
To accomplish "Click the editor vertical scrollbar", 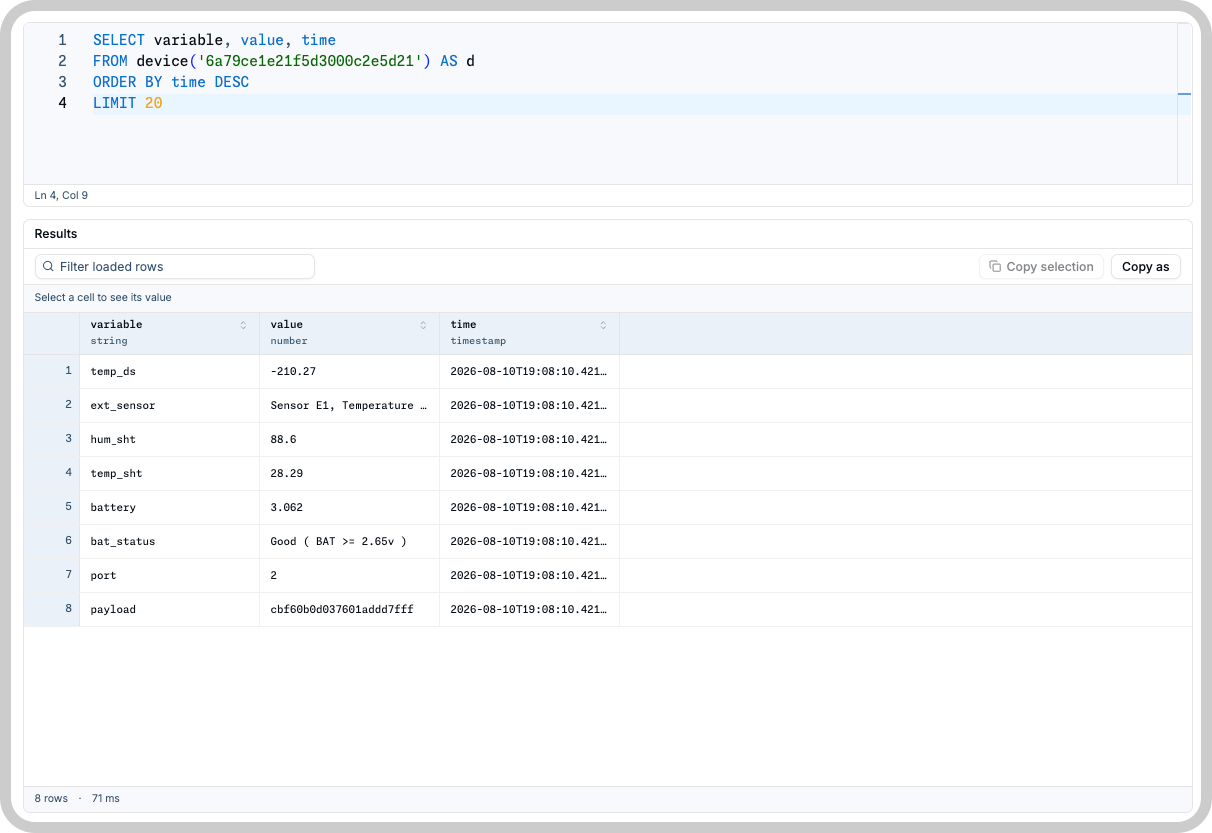I will pos(1184,103).
